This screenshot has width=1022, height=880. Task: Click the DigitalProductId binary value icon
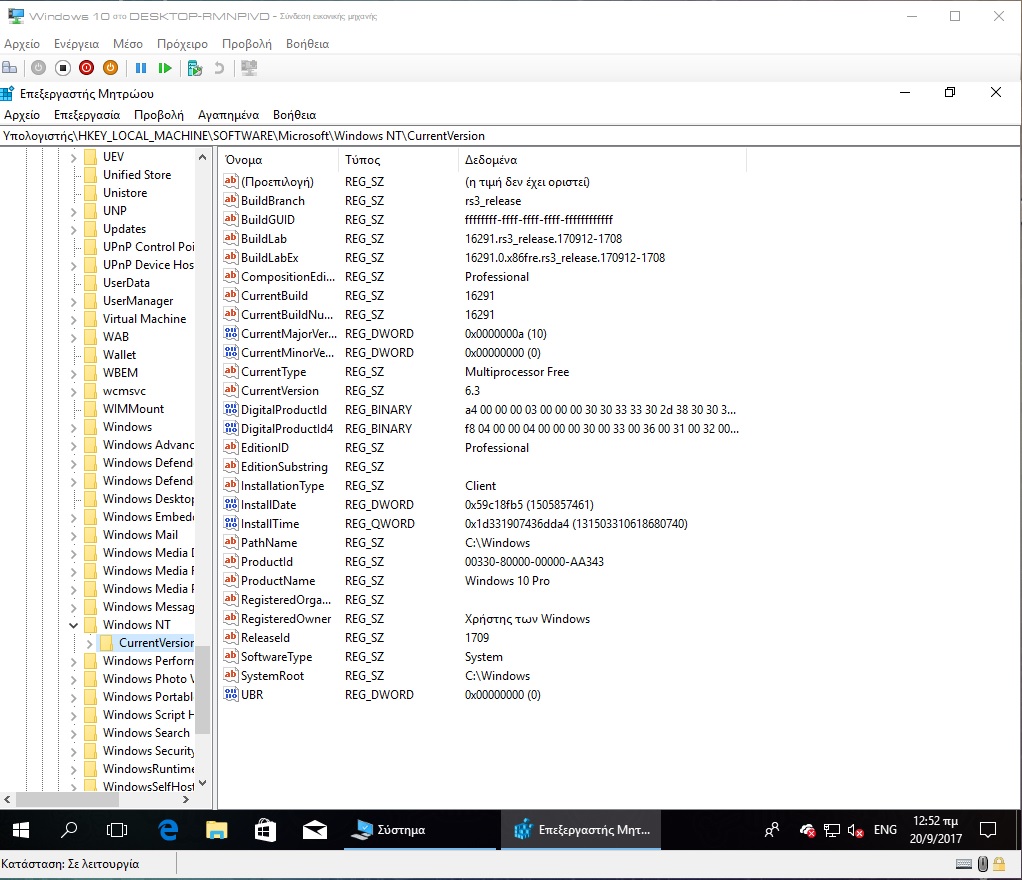[x=231, y=409]
